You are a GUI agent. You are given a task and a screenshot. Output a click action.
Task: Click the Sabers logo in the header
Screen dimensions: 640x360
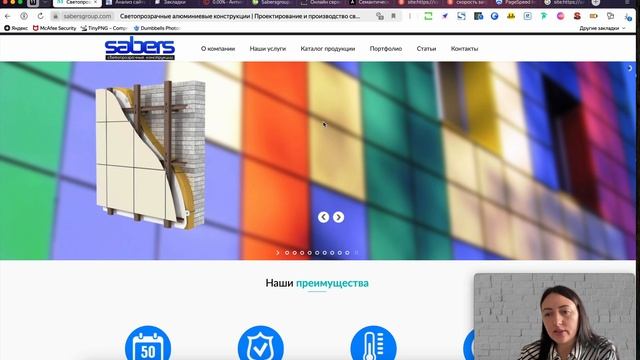(140, 48)
